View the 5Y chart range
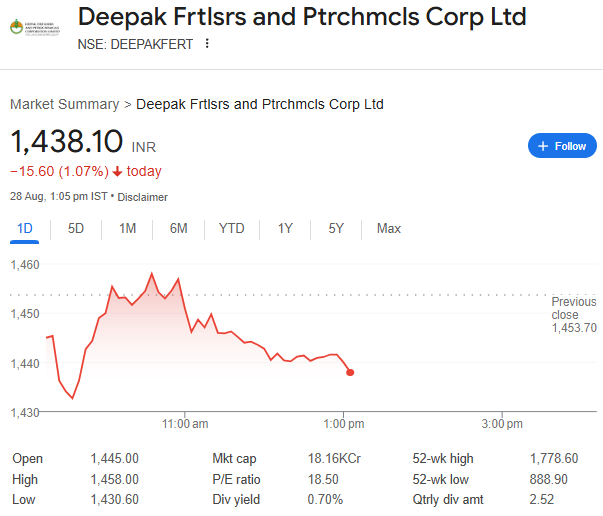 click(336, 228)
